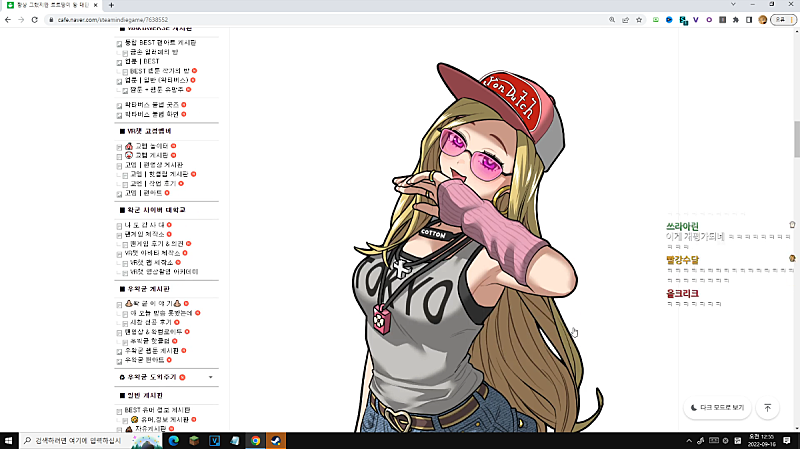Screen dimensions: 800x449
Task: Open 우왁굳 팬아트 board
Action: coord(144,360)
